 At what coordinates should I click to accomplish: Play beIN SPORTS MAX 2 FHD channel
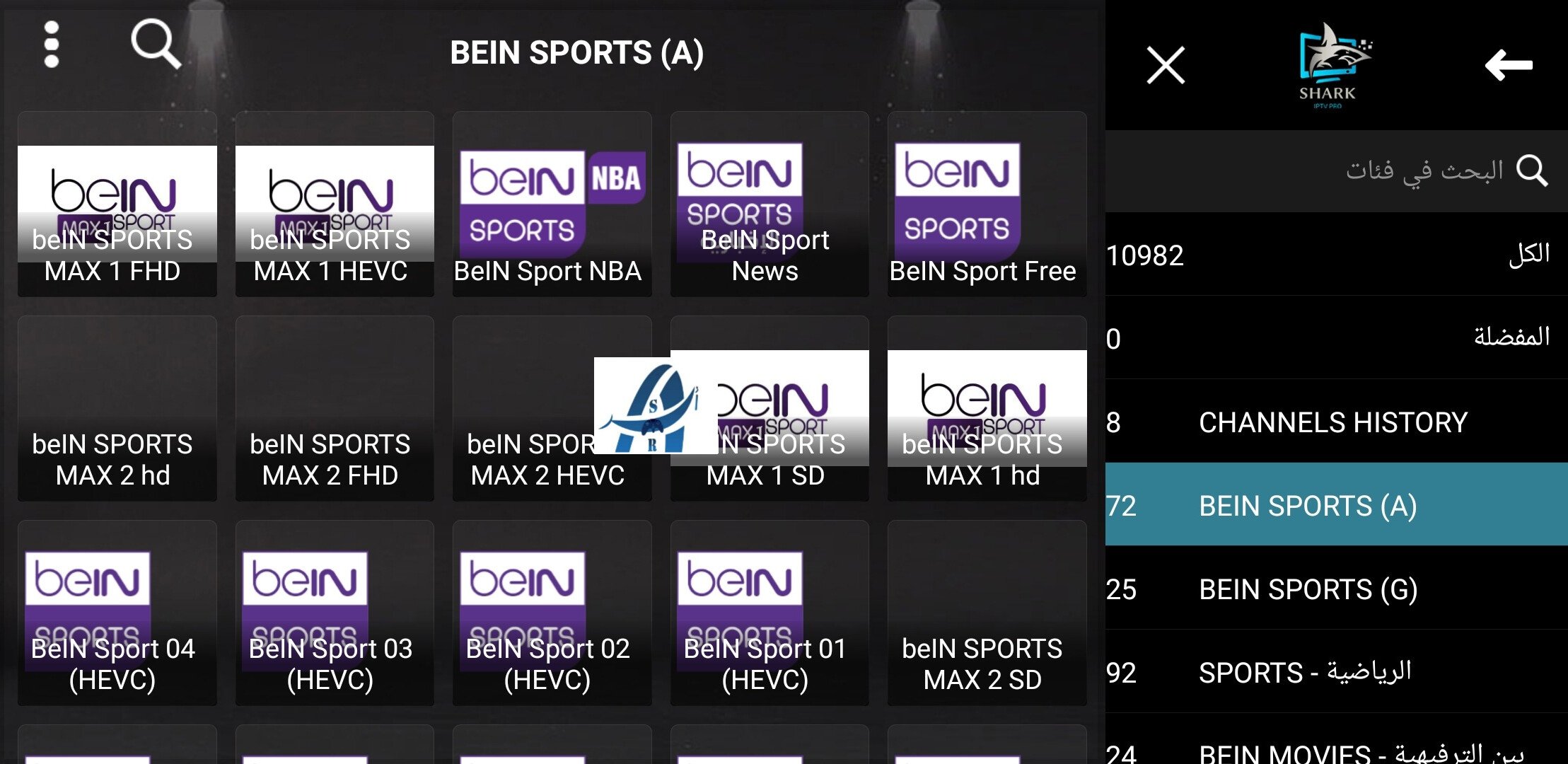[335, 408]
